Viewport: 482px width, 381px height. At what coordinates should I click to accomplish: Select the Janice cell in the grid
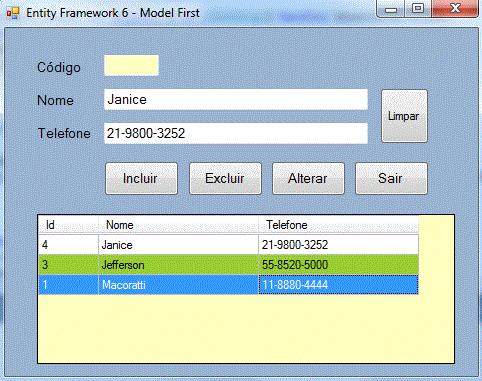pyautogui.click(x=178, y=245)
